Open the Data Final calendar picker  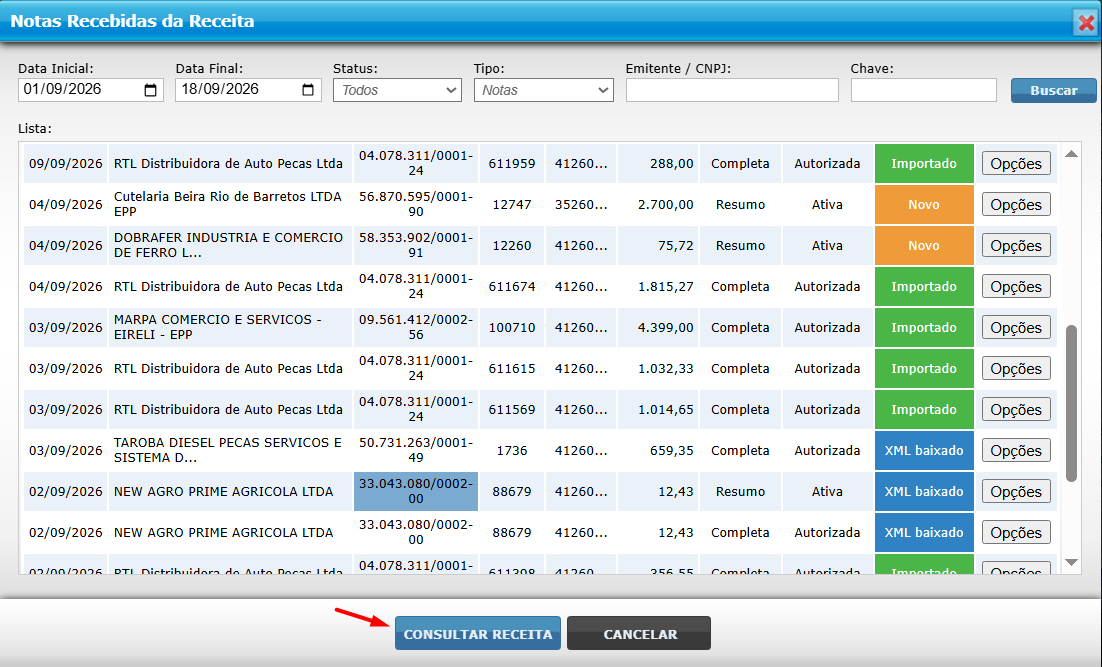[308, 90]
